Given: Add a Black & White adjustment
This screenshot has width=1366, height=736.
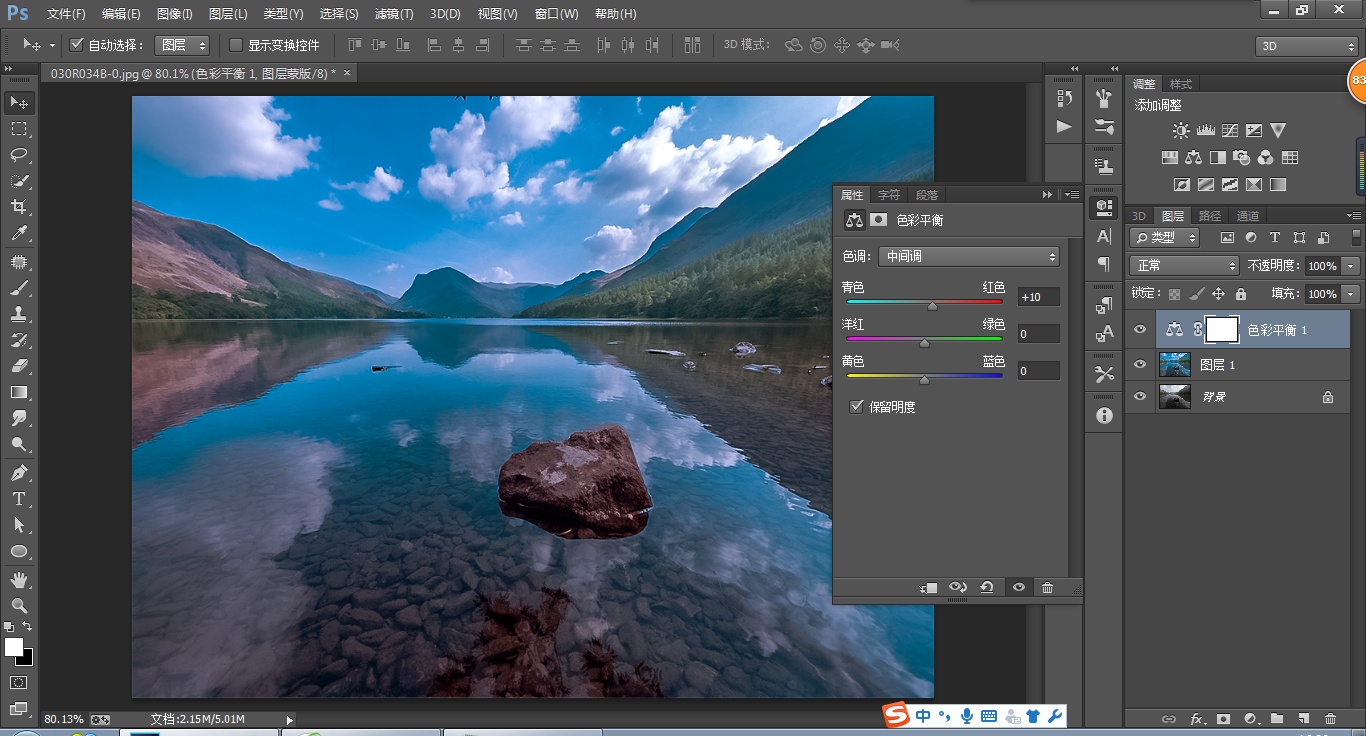Looking at the screenshot, I should 1217,158.
